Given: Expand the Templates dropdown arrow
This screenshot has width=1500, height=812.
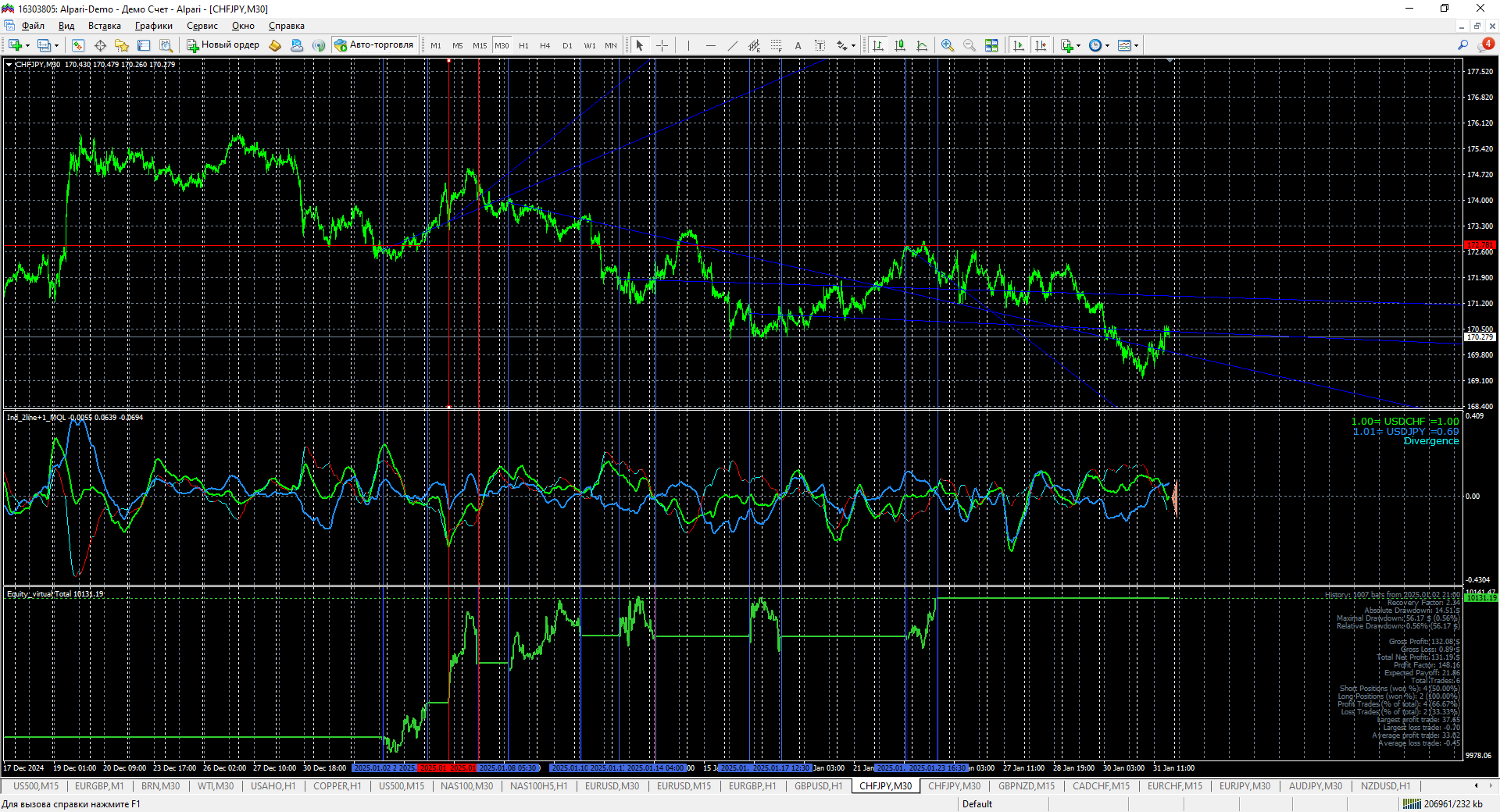Looking at the screenshot, I should click(1136, 45).
